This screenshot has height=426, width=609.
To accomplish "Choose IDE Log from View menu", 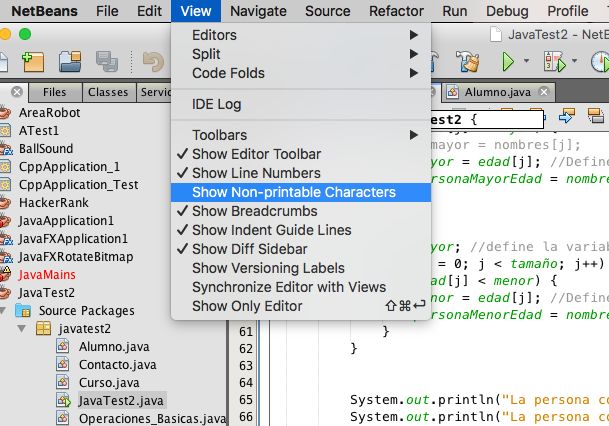I will [x=301, y=104].
